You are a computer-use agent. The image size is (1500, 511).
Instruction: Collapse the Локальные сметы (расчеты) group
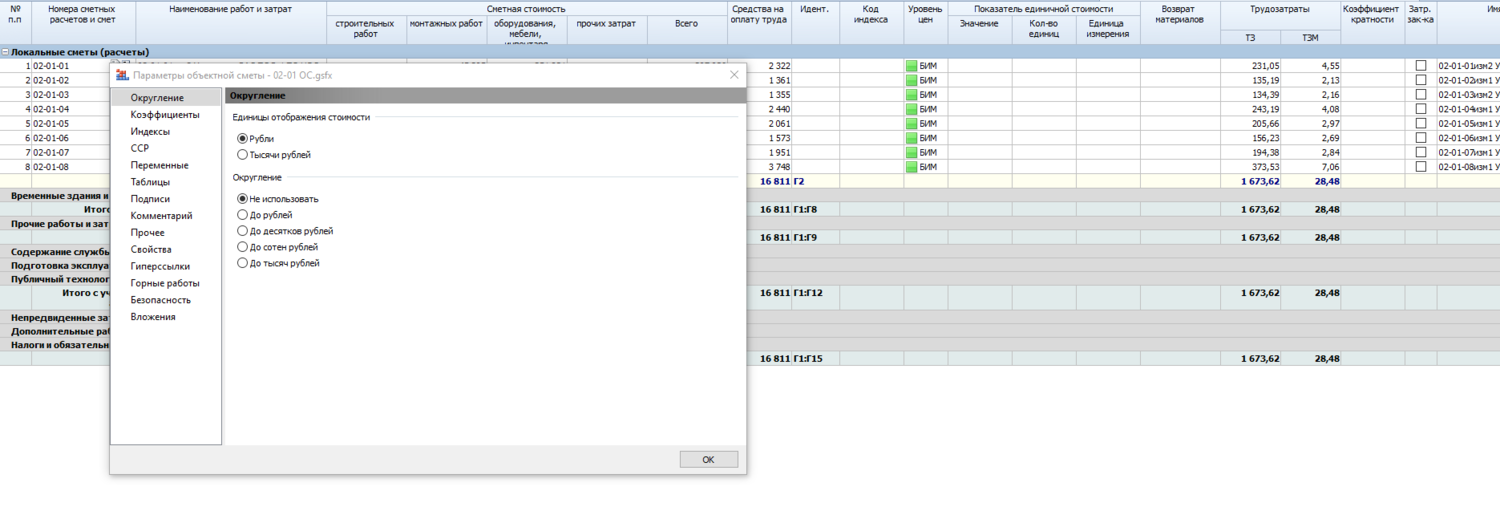click(x=5, y=52)
